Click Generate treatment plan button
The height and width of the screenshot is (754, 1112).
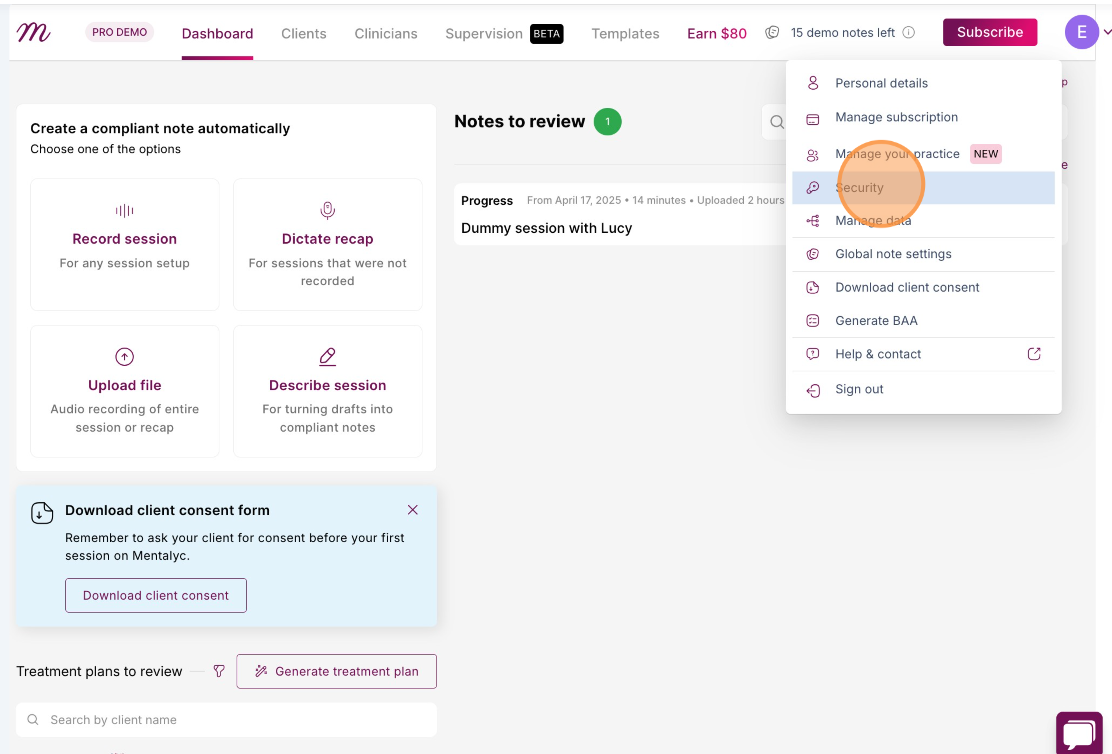click(336, 671)
